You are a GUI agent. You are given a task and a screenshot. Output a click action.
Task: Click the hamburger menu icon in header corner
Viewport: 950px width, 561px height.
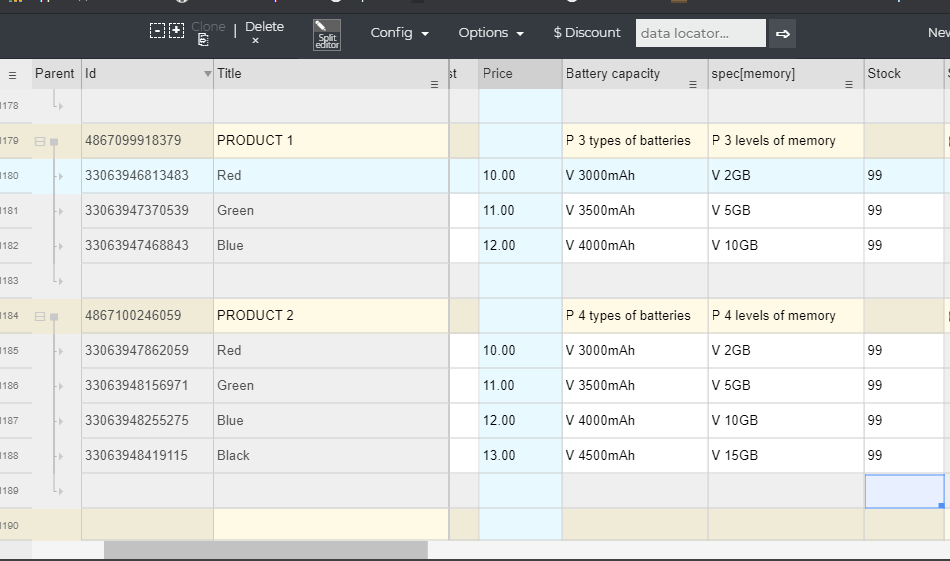coord(13,75)
